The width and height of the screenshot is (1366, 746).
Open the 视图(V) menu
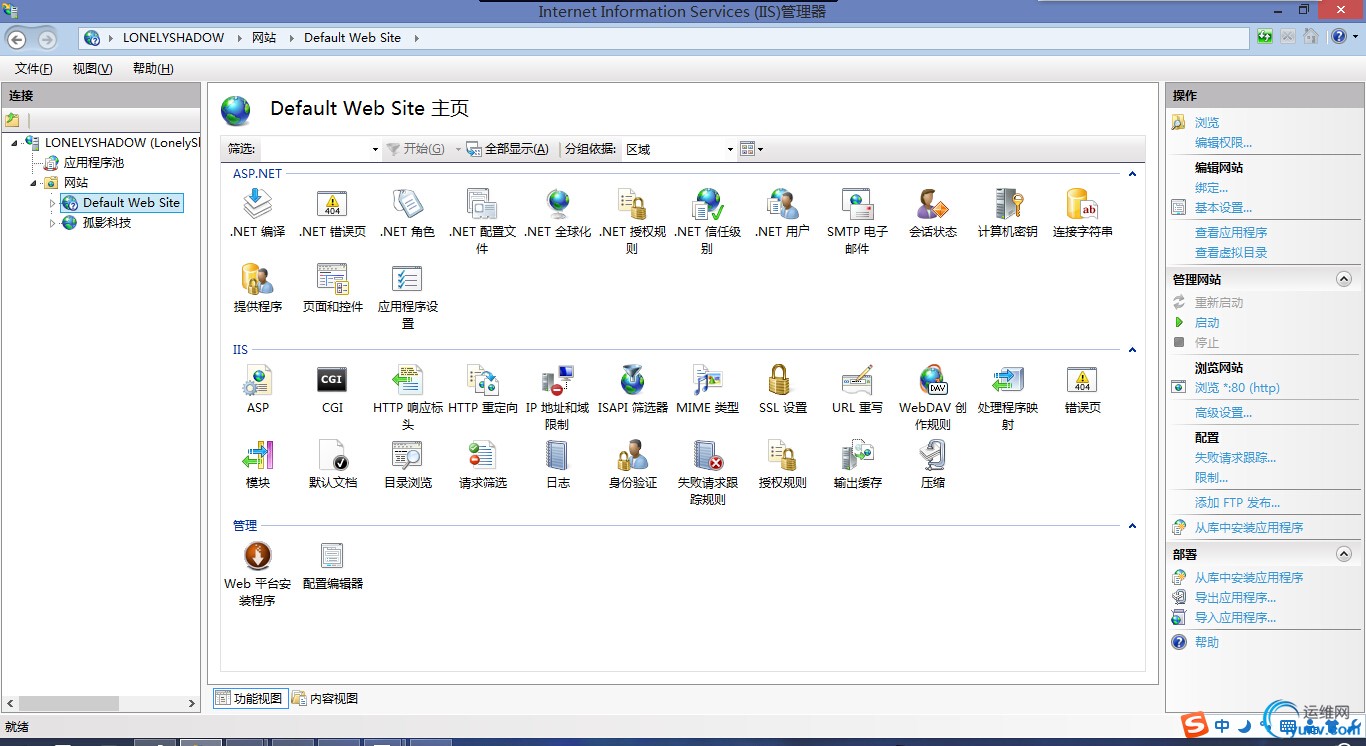click(x=92, y=69)
